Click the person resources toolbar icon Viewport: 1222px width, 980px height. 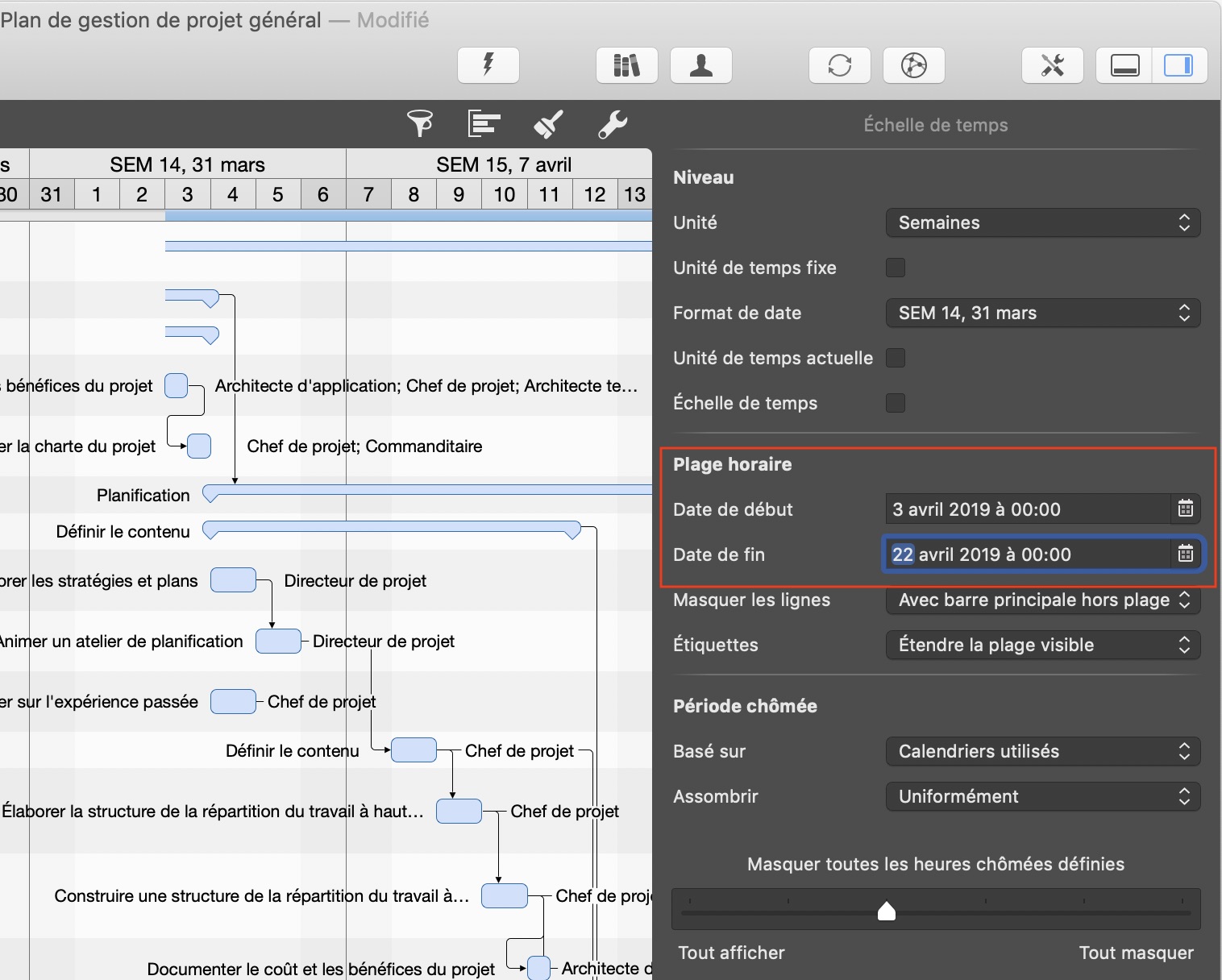[701, 65]
